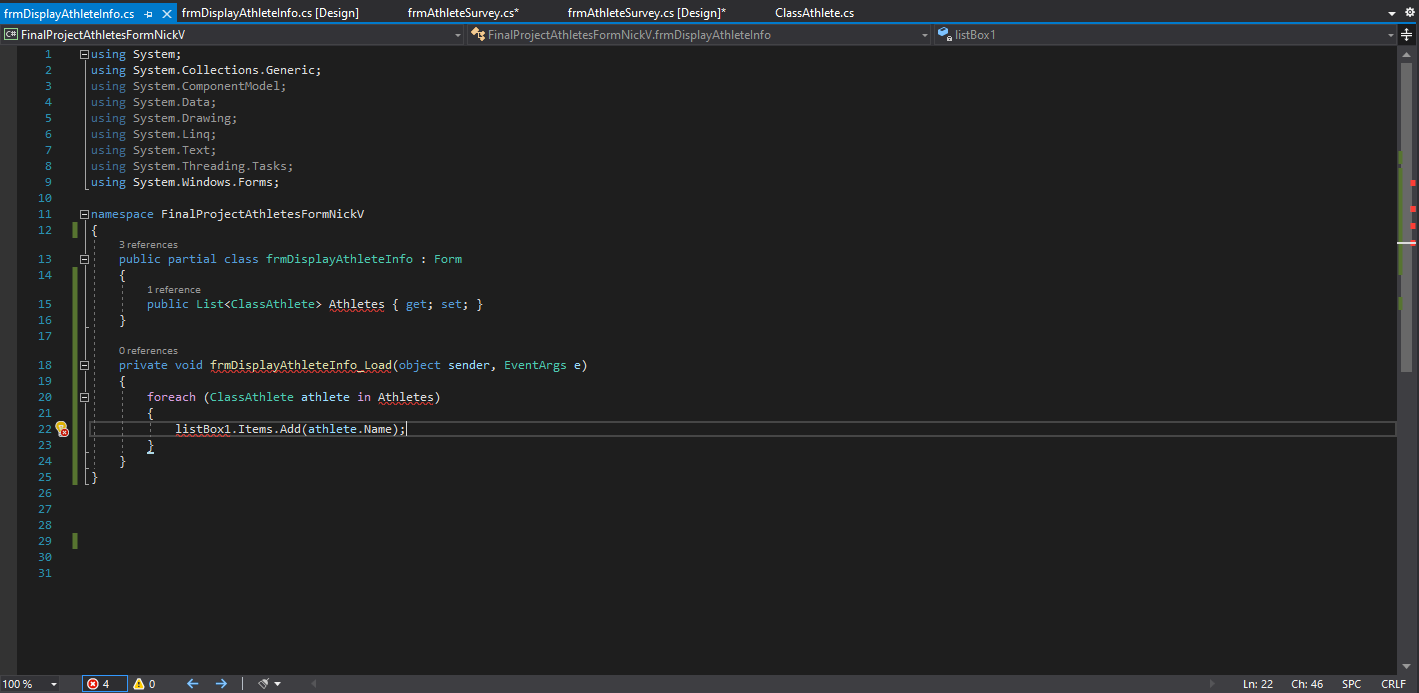Click the split editor window icon

(1407, 35)
